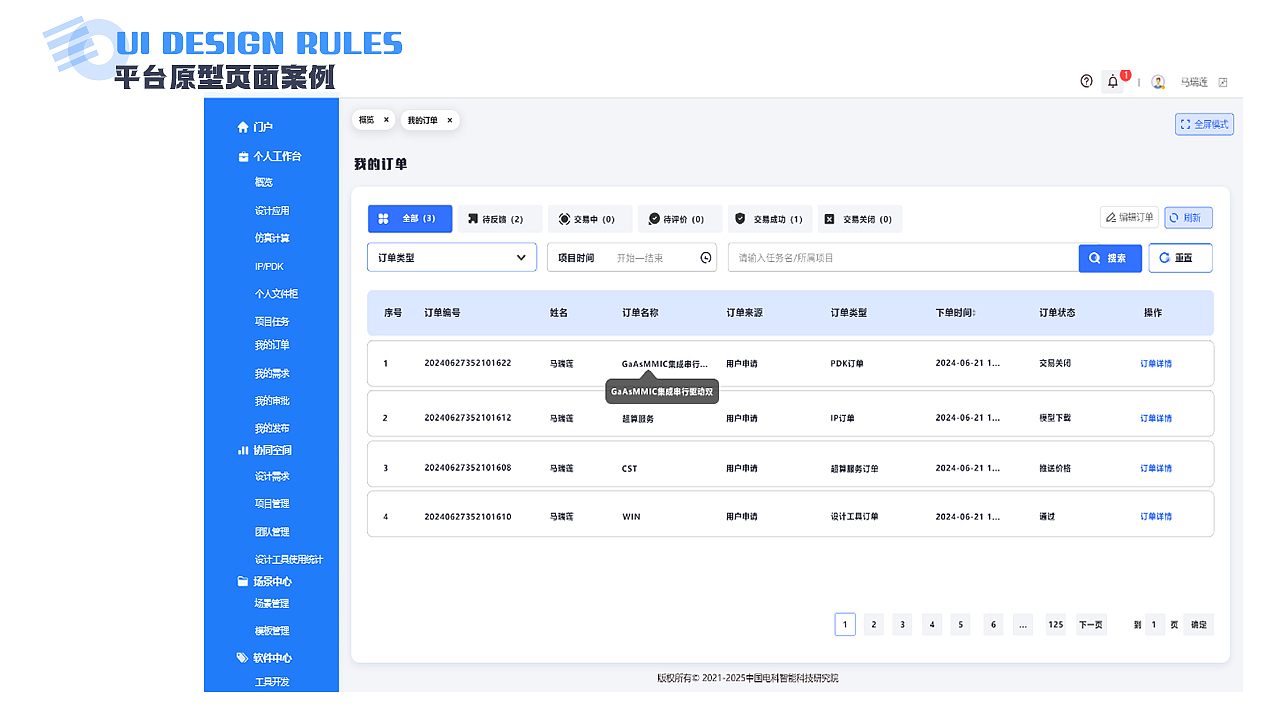Click the external-link icon beside 马瑞莲
The height and width of the screenshot is (720, 1280).
[x=1222, y=82]
